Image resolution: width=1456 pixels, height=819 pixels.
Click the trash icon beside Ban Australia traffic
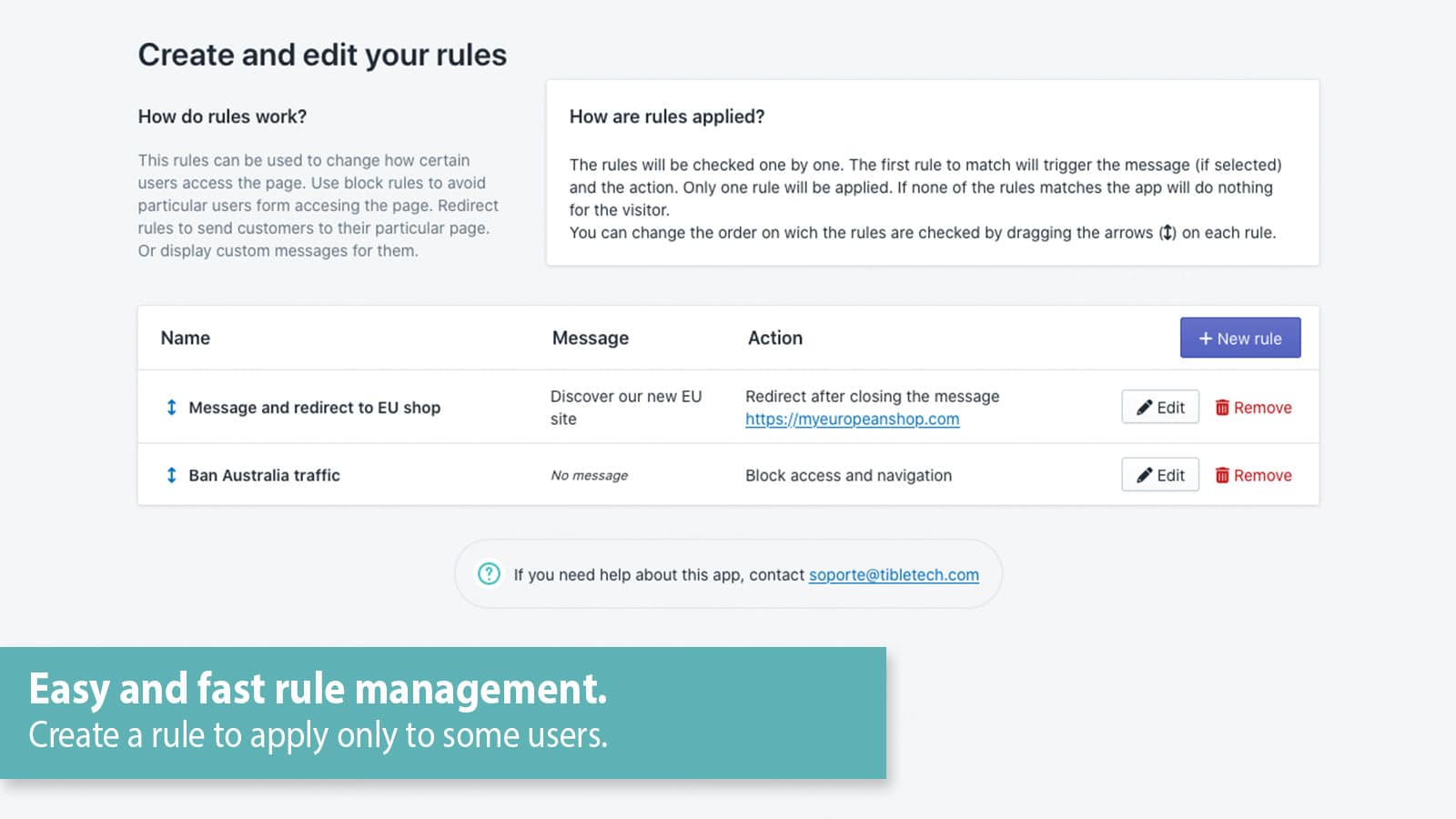(1223, 474)
